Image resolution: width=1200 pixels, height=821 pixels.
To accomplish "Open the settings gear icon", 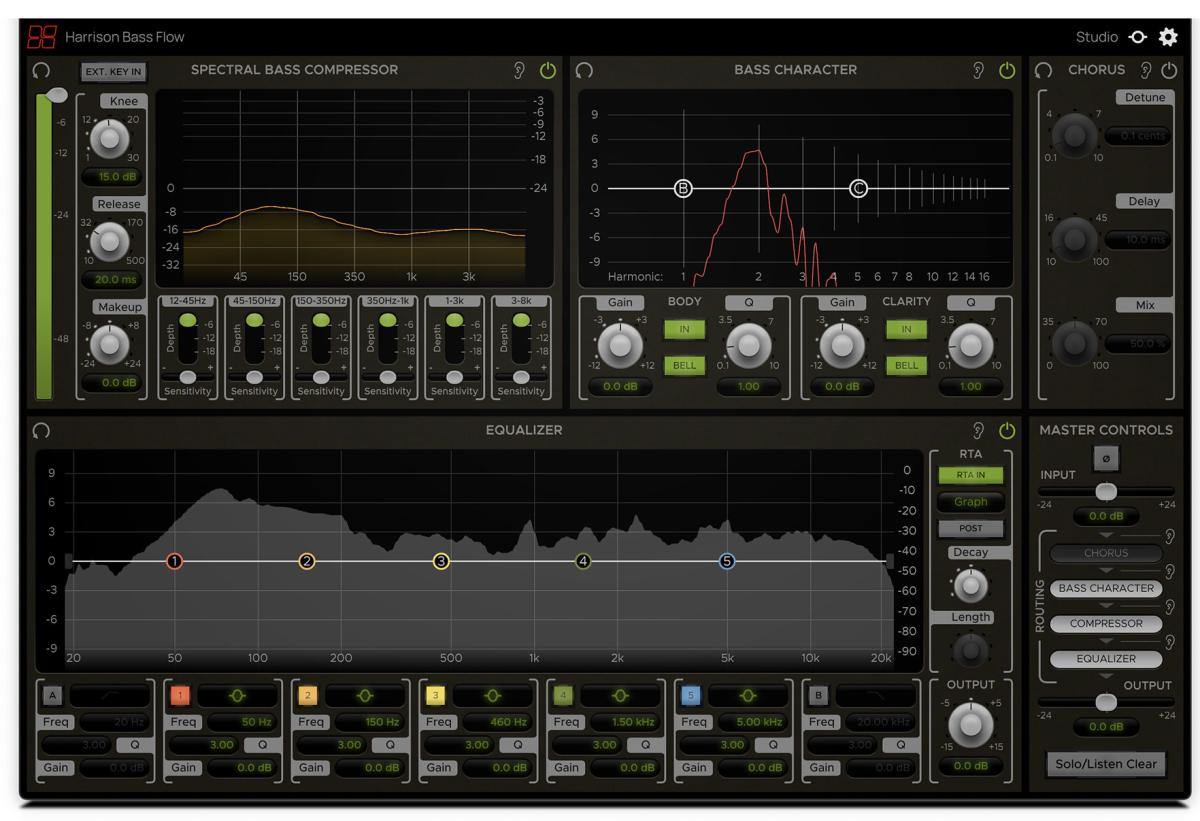I will point(1168,37).
